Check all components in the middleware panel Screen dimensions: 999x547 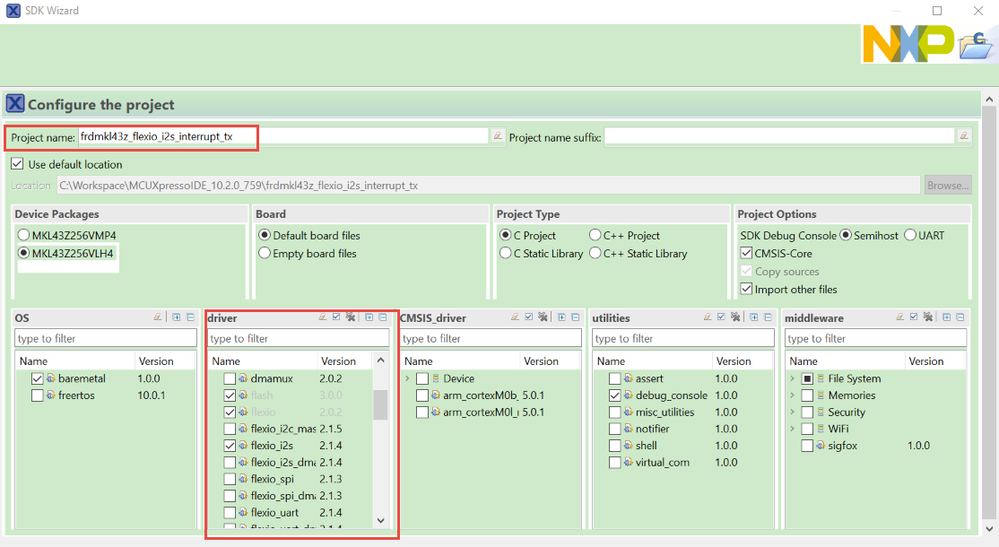(x=914, y=316)
